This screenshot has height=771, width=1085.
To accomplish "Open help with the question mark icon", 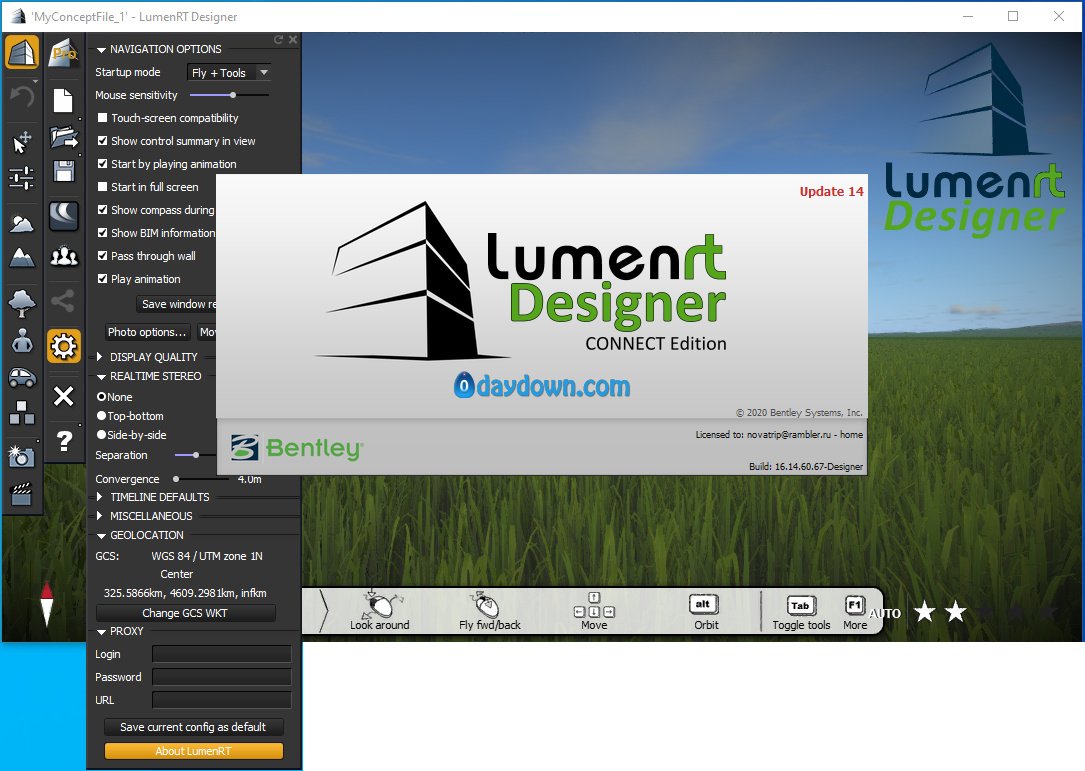I will (64, 440).
